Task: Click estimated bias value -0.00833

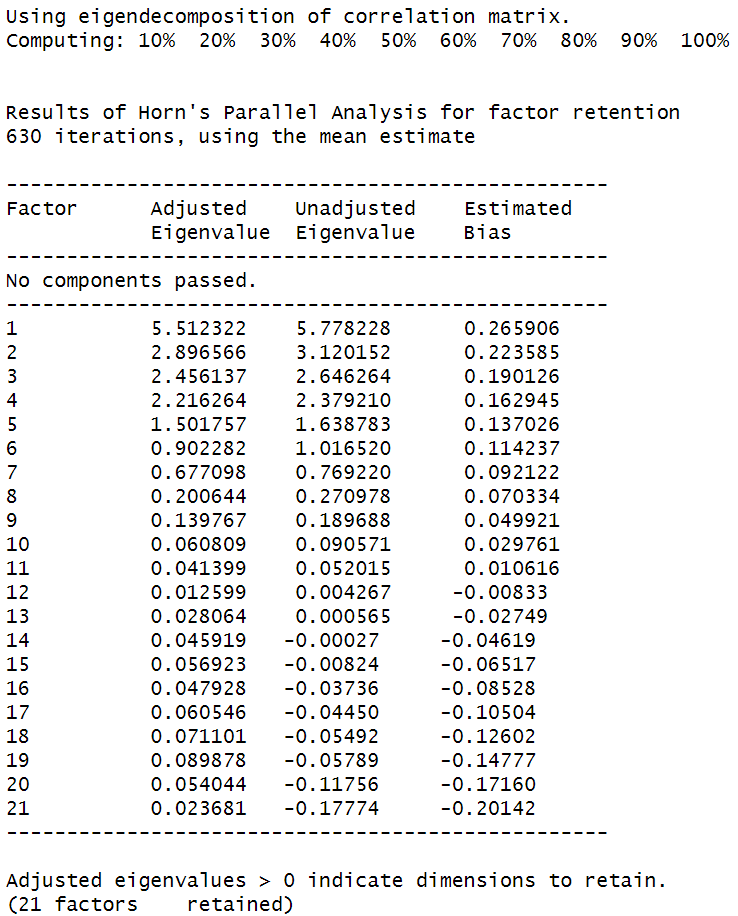Action: [x=500, y=593]
